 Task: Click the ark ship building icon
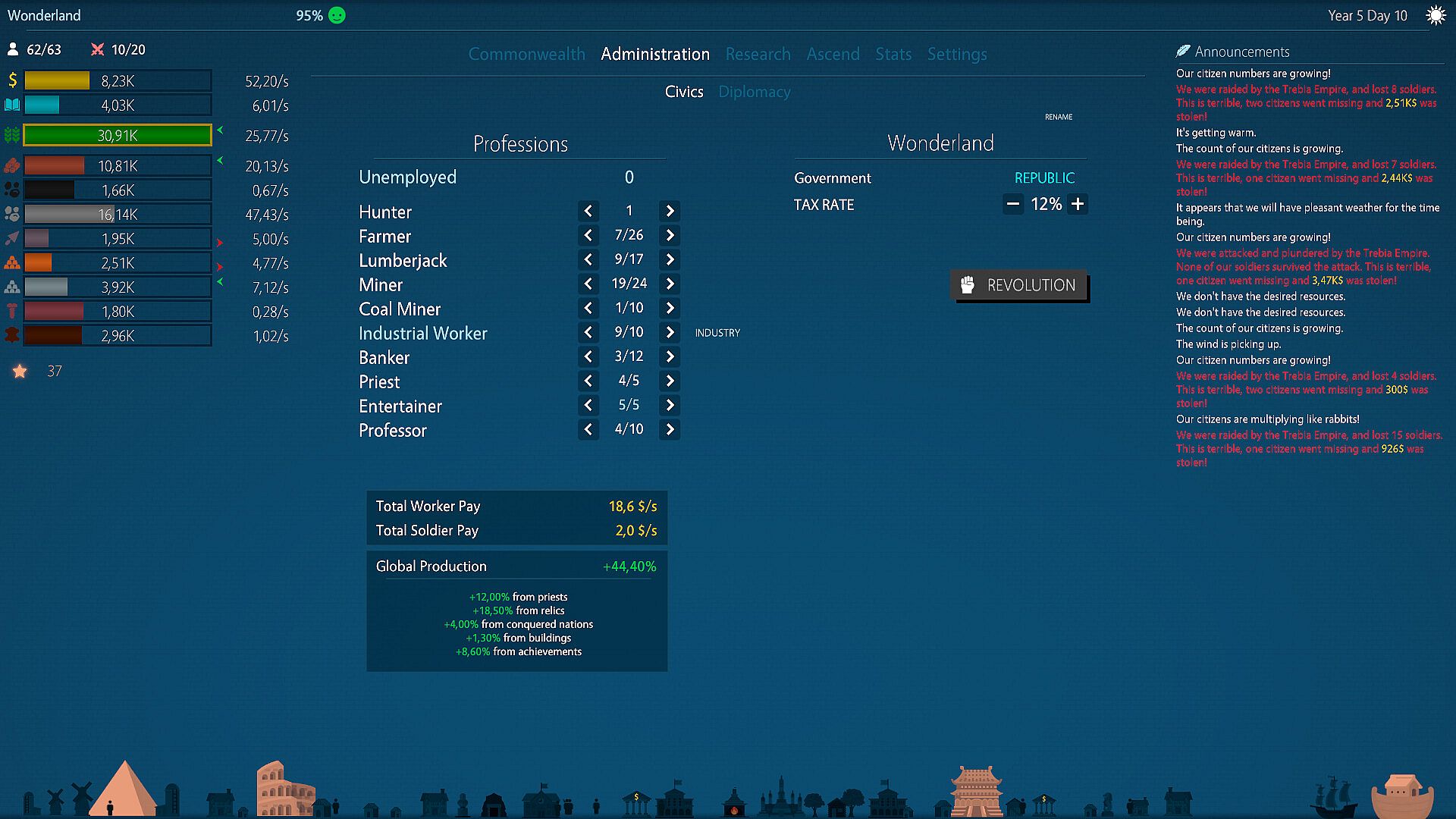coord(1401,796)
